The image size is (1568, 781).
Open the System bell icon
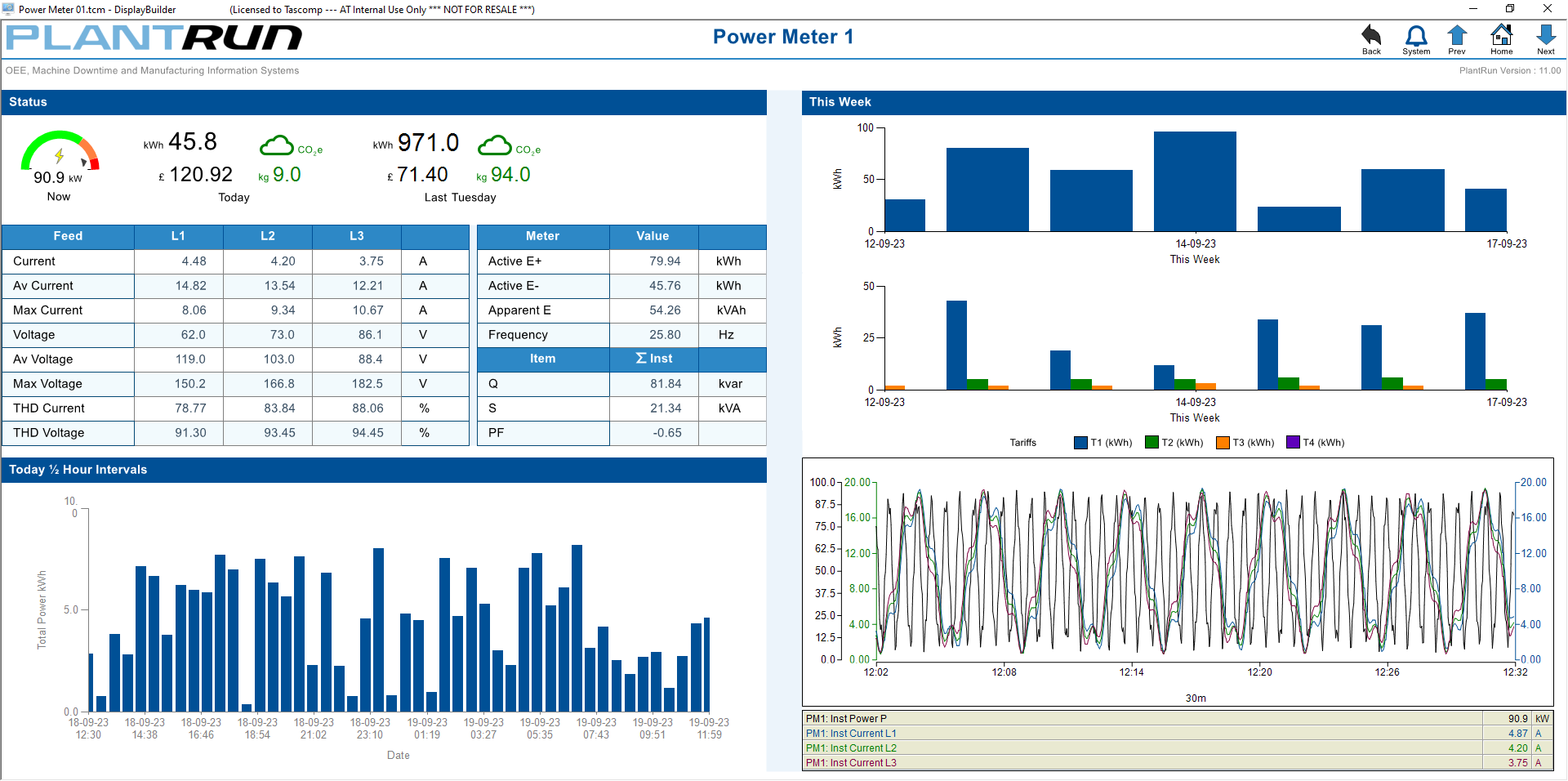tap(1416, 36)
